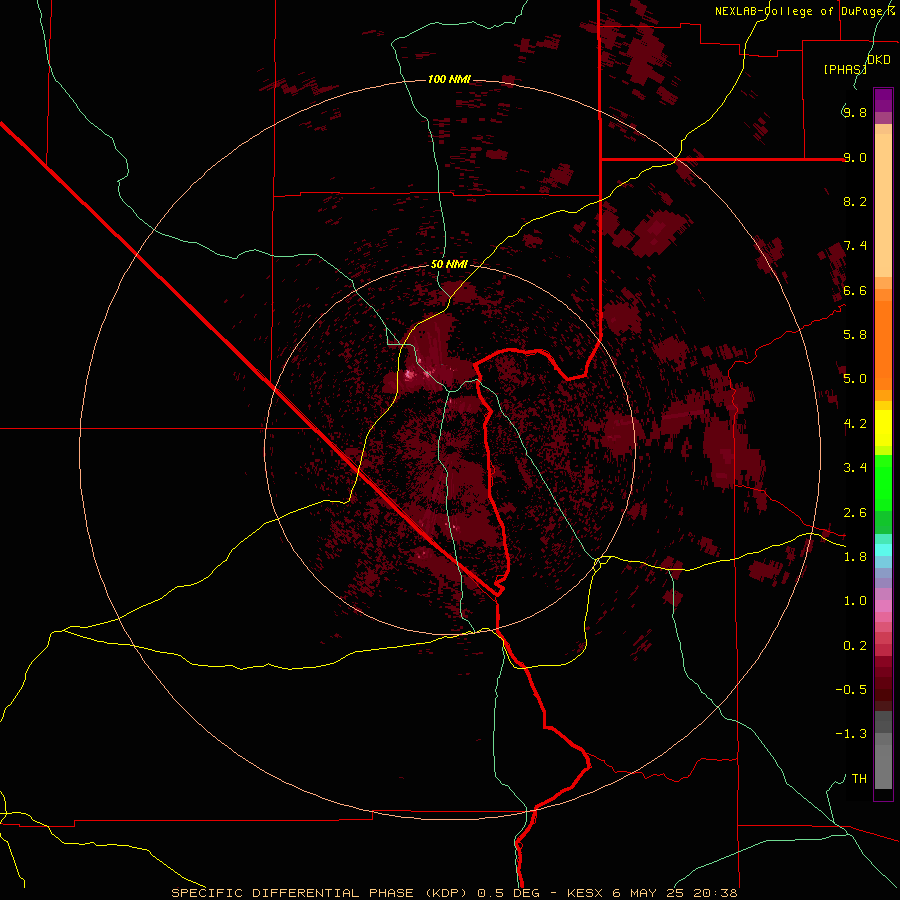Click the 3.4 value on the color scale
The height and width of the screenshot is (900, 900).
[855, 467]
